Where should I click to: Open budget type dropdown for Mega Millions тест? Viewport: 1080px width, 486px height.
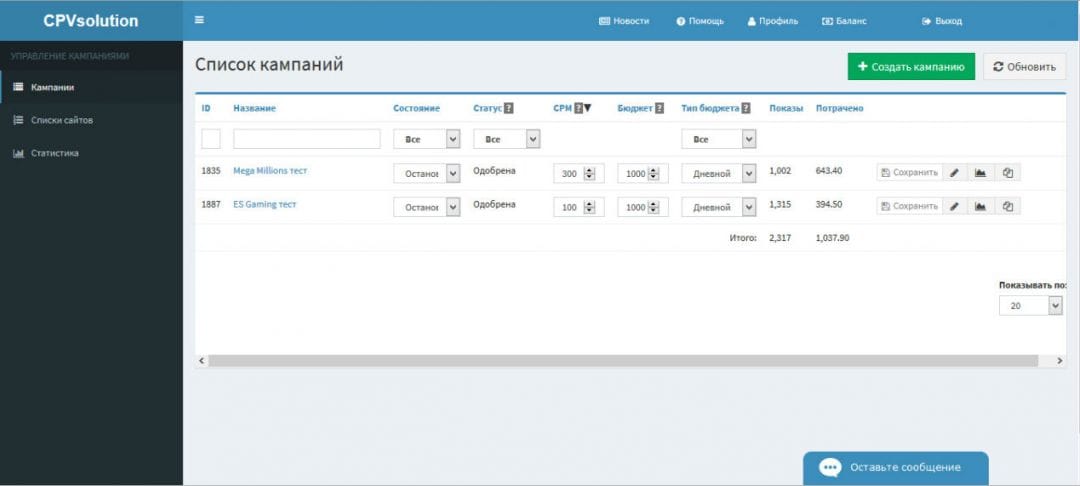[x=718, y=173]
